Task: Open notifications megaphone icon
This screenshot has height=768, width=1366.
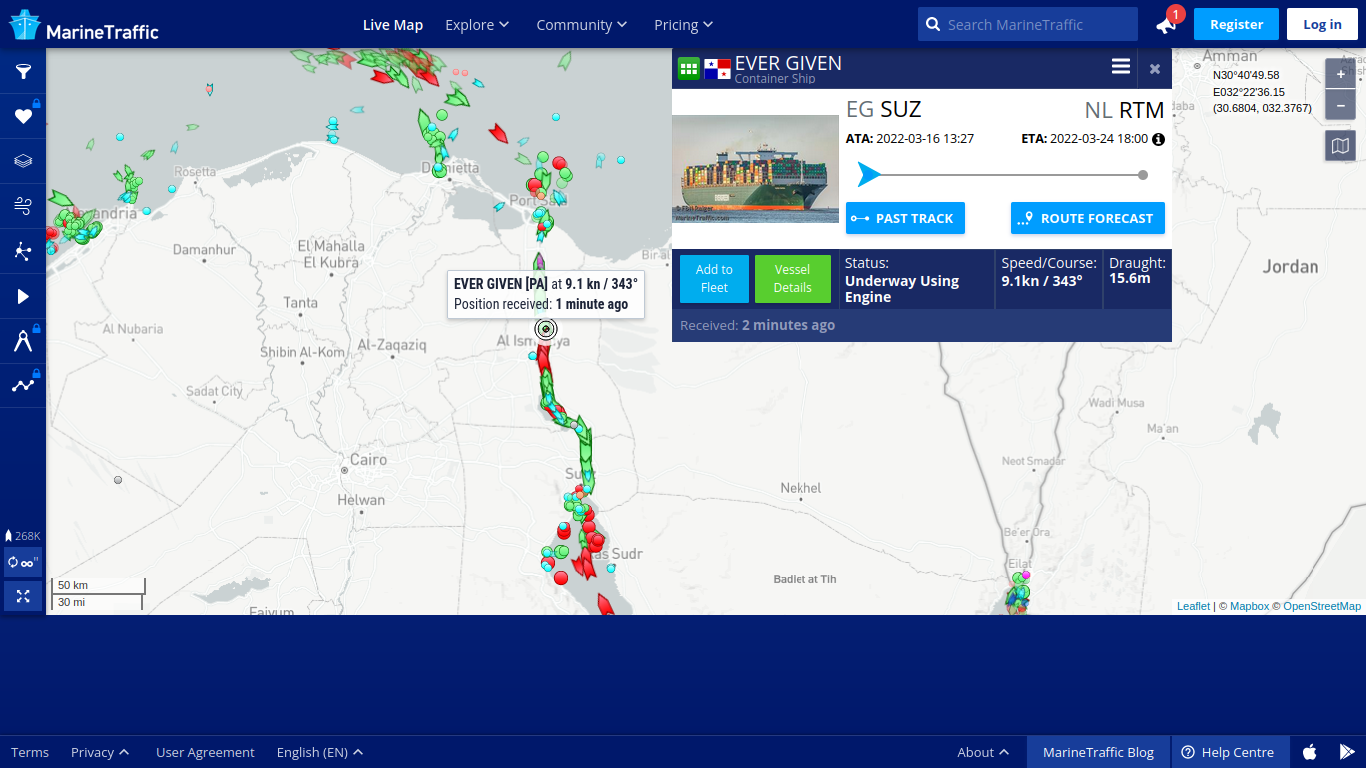Action: (1166, 25)
